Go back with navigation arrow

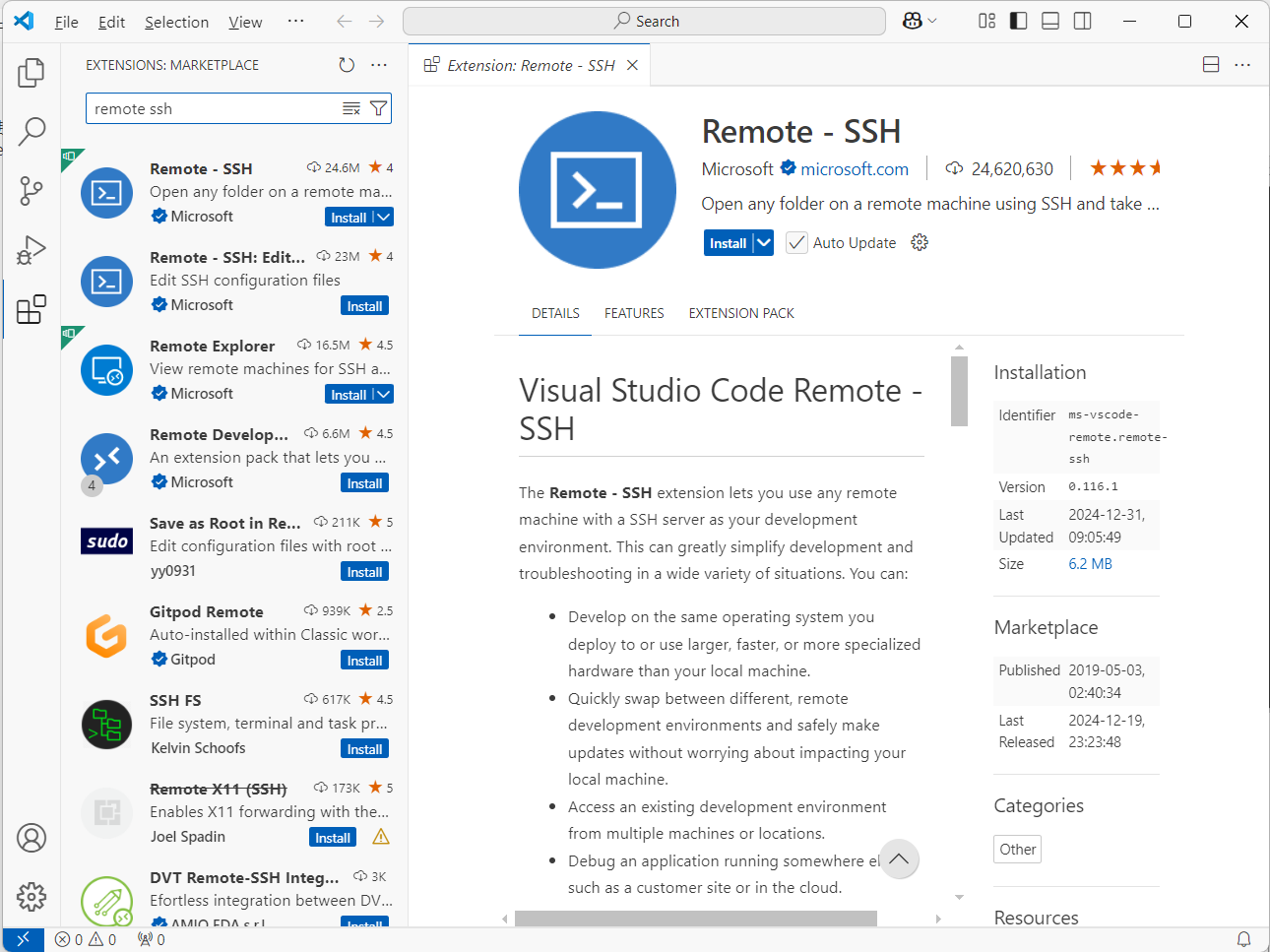pos(344,21)
